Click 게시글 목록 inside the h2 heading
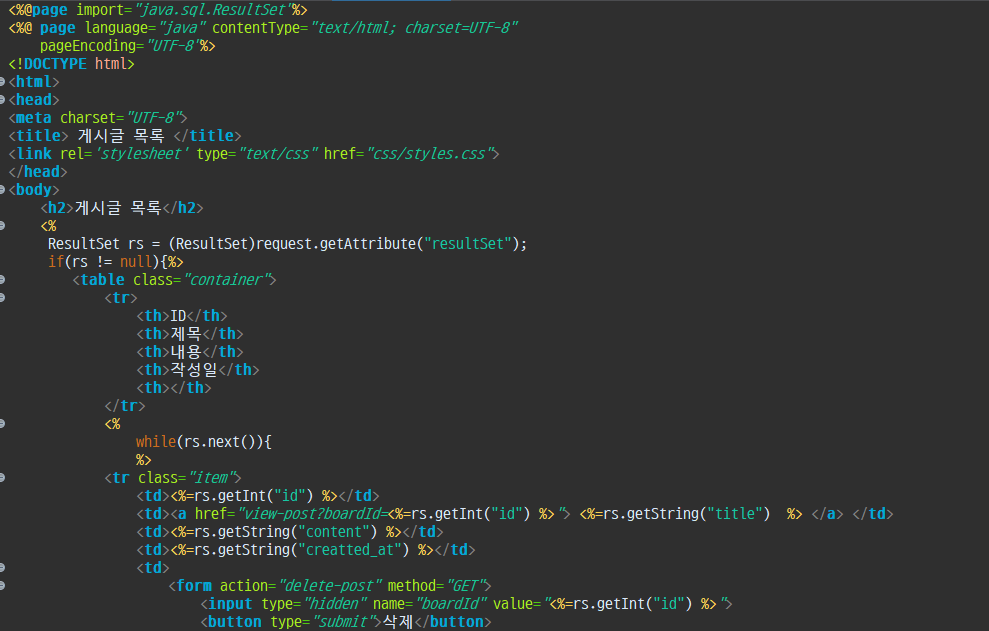989x631 pixels. point(118,208)
